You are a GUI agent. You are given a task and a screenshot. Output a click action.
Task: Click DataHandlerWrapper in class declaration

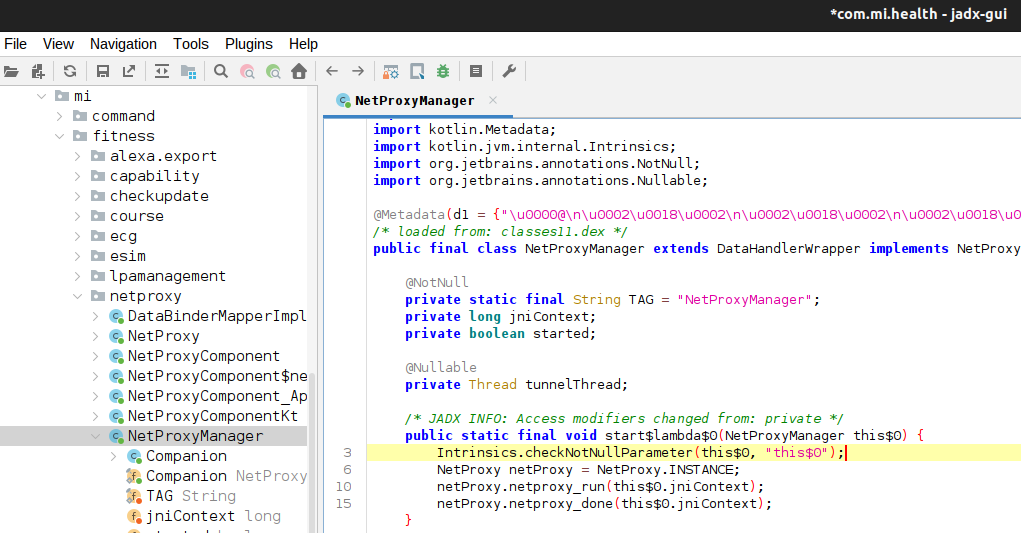[788, 249]
